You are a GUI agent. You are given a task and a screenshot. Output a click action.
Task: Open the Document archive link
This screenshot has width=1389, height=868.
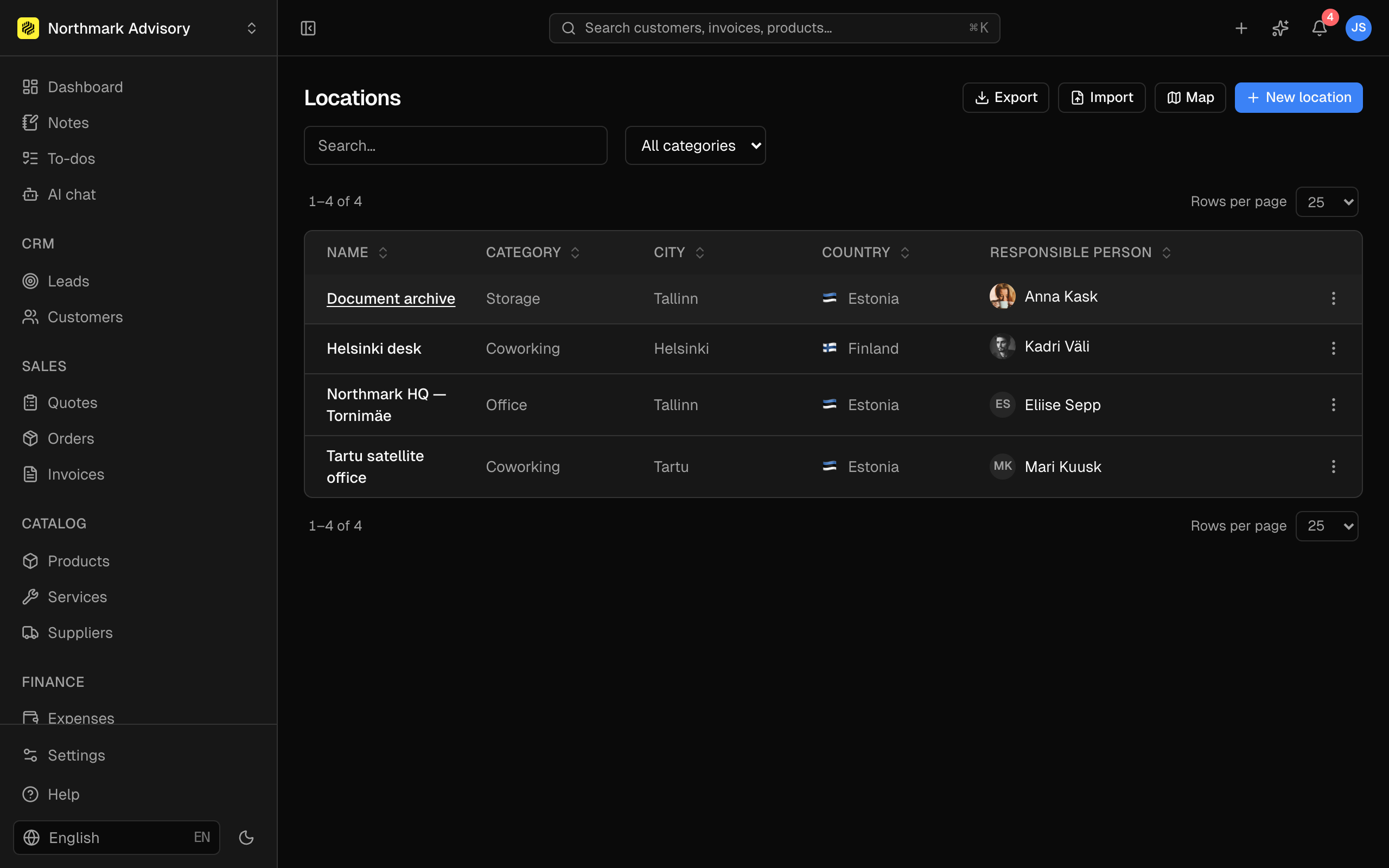pyautogui.click(x=391, y=298)
